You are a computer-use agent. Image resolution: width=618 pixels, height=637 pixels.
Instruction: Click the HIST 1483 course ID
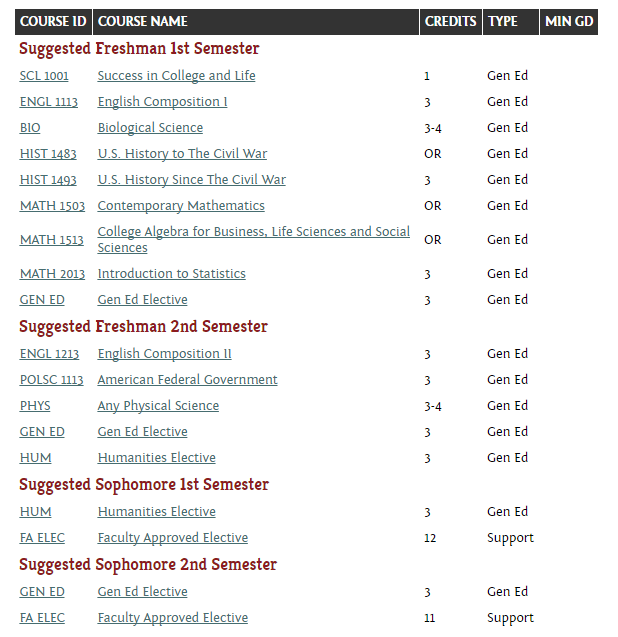coord(48,154)
